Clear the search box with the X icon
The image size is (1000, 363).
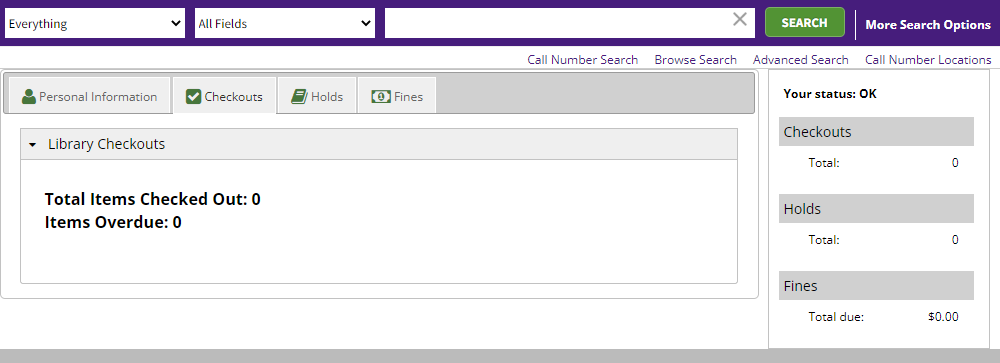(x=740, y=20)
